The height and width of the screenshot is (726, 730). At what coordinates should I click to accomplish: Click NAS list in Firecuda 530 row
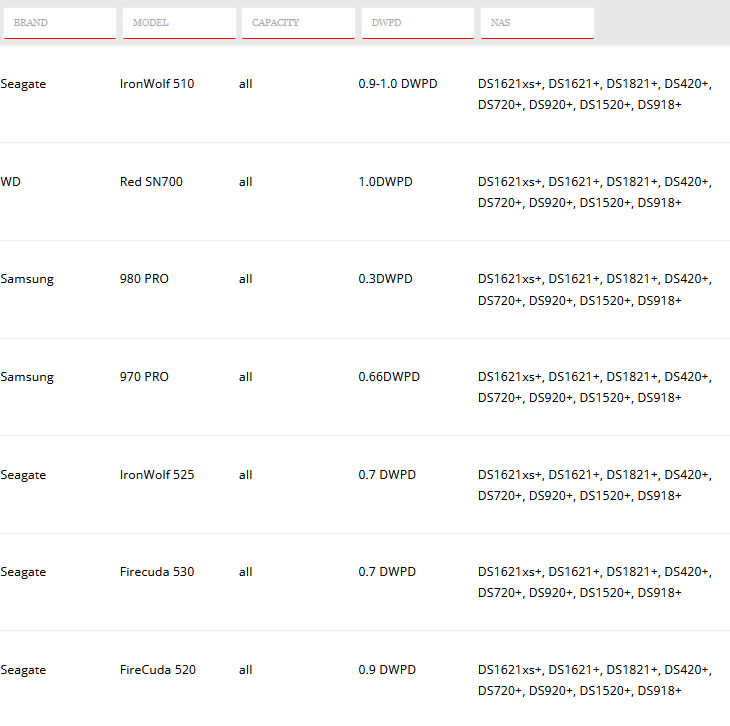(x=595, y=582)
